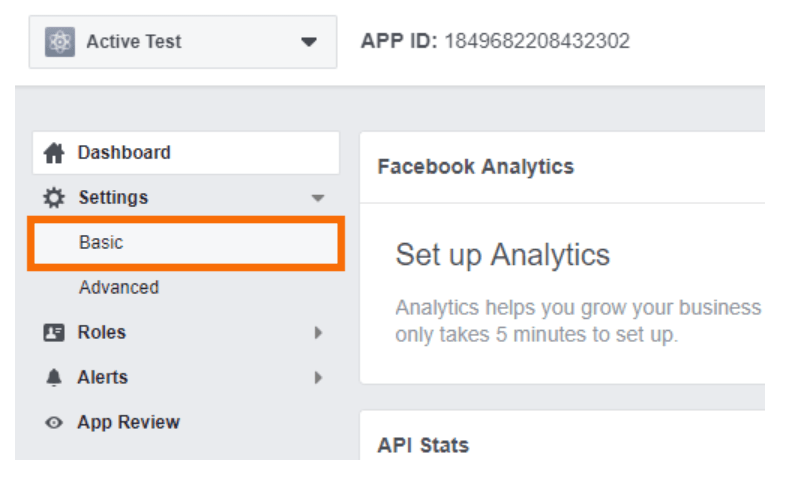Click the caret arrow in app selector
Screen dimensions: 800x485
[309, 42]
